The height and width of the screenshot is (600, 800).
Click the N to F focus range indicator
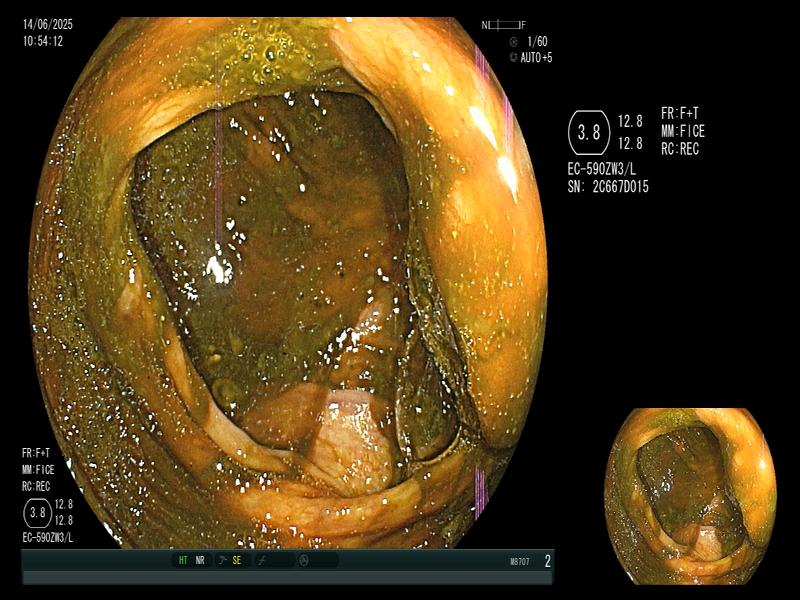click(x=504, y=24)
